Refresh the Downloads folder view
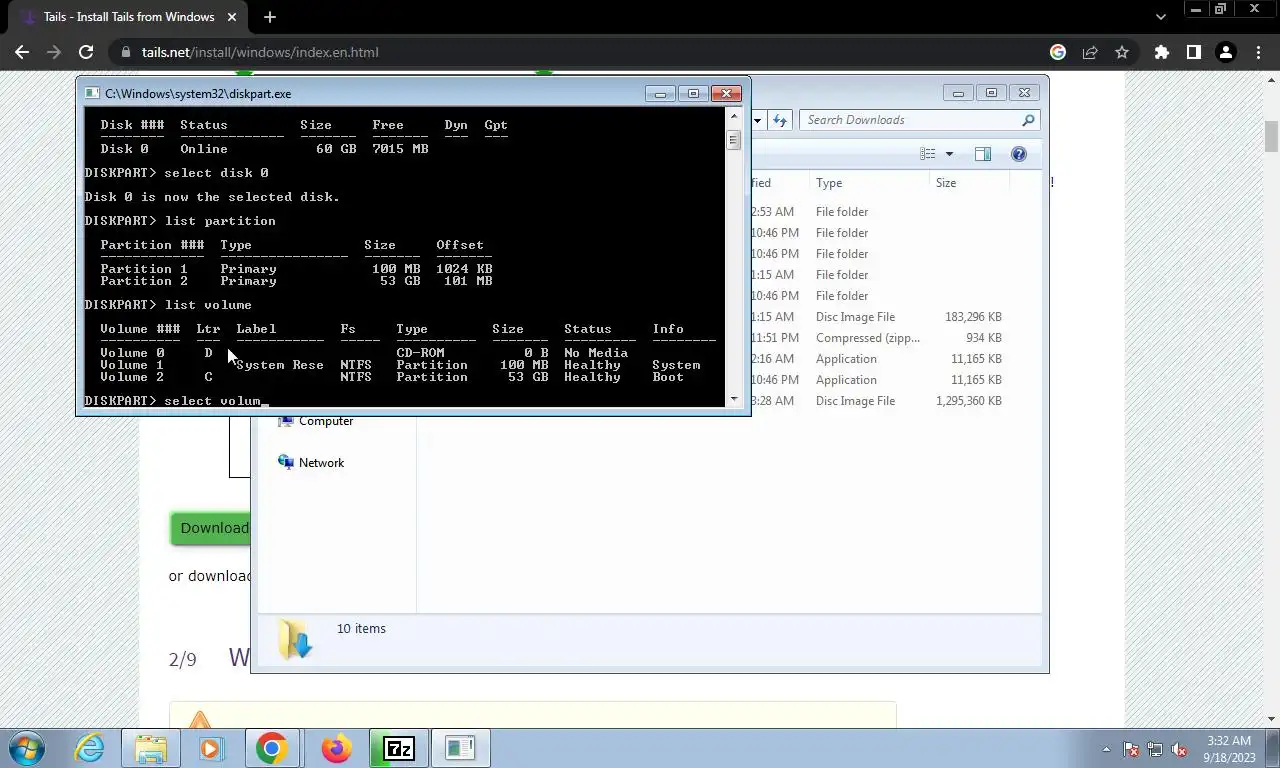Screen dimensions: 1280x768 [x=779, y=120]
